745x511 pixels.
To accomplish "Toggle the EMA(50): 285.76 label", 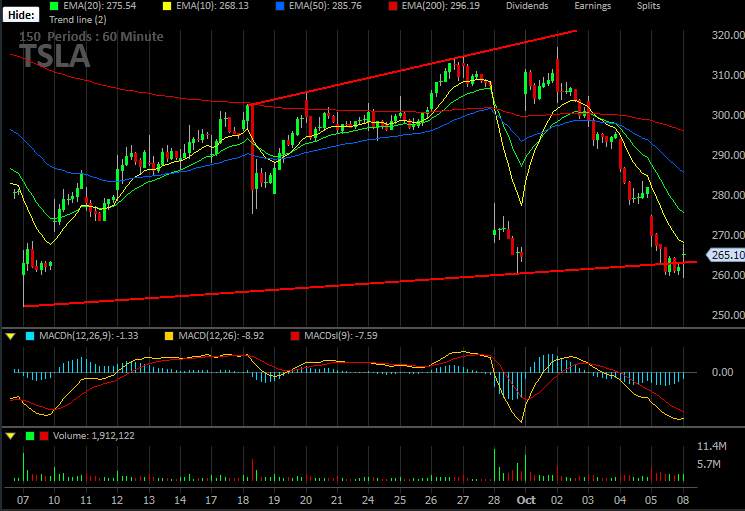I will 325,6.
